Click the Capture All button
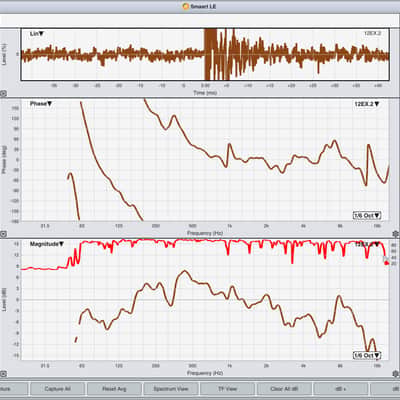This screenshot has height=400, width=400. click(57, 389)
